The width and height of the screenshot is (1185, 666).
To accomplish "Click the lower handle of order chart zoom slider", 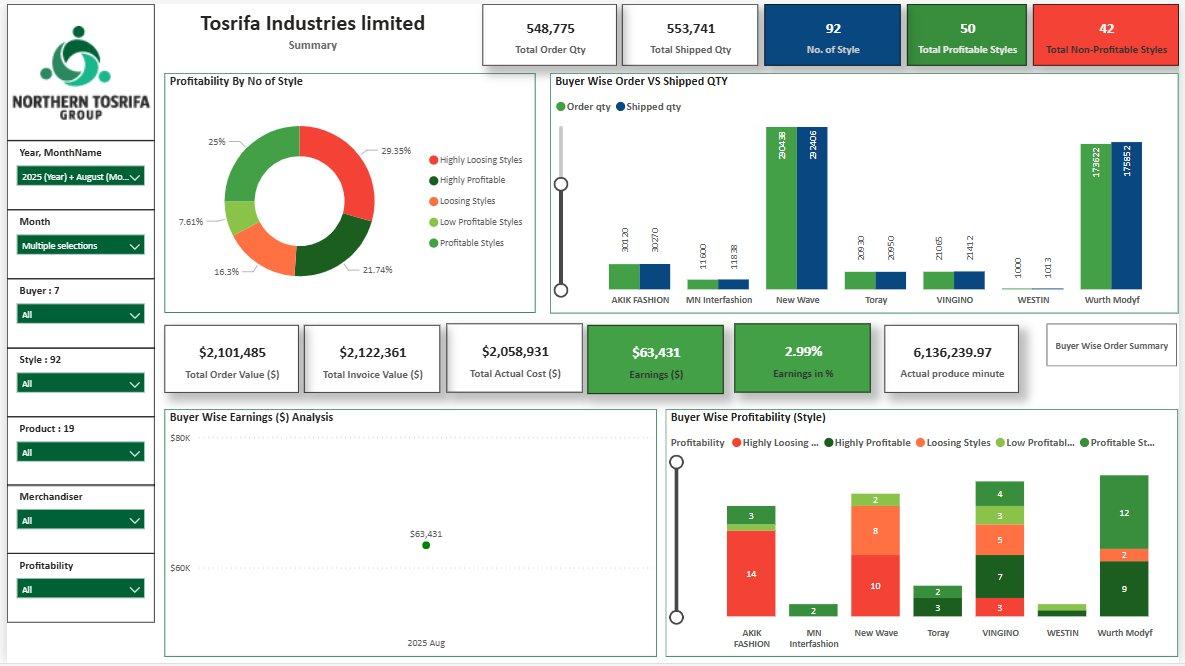I will point(561,290).
